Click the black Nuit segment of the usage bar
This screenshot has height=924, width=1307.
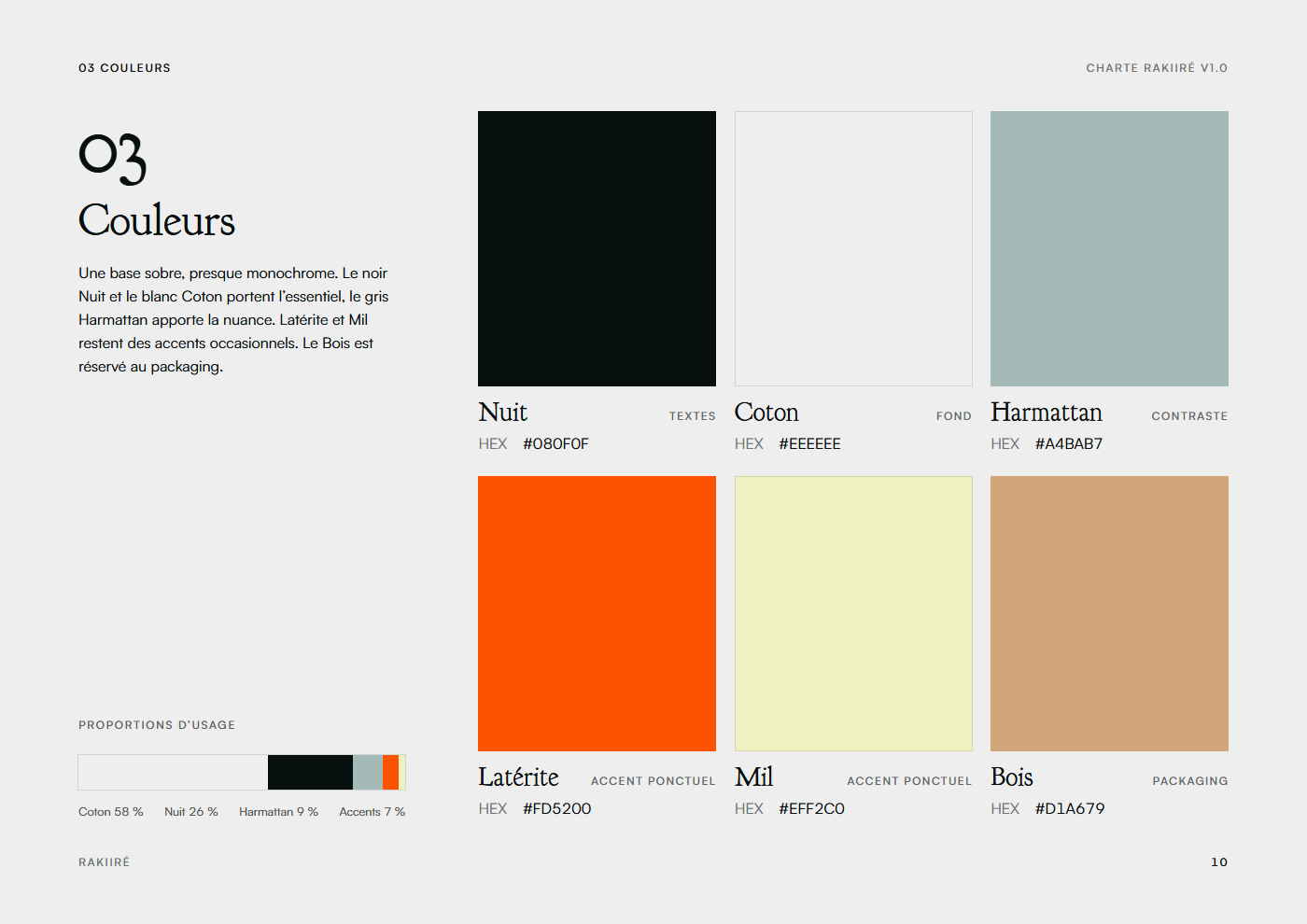click(310, 773)
